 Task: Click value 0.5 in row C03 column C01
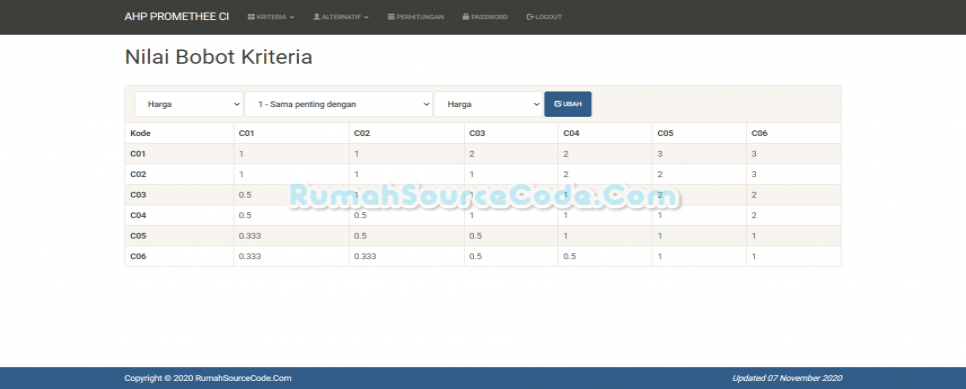(x=245, y=195)
